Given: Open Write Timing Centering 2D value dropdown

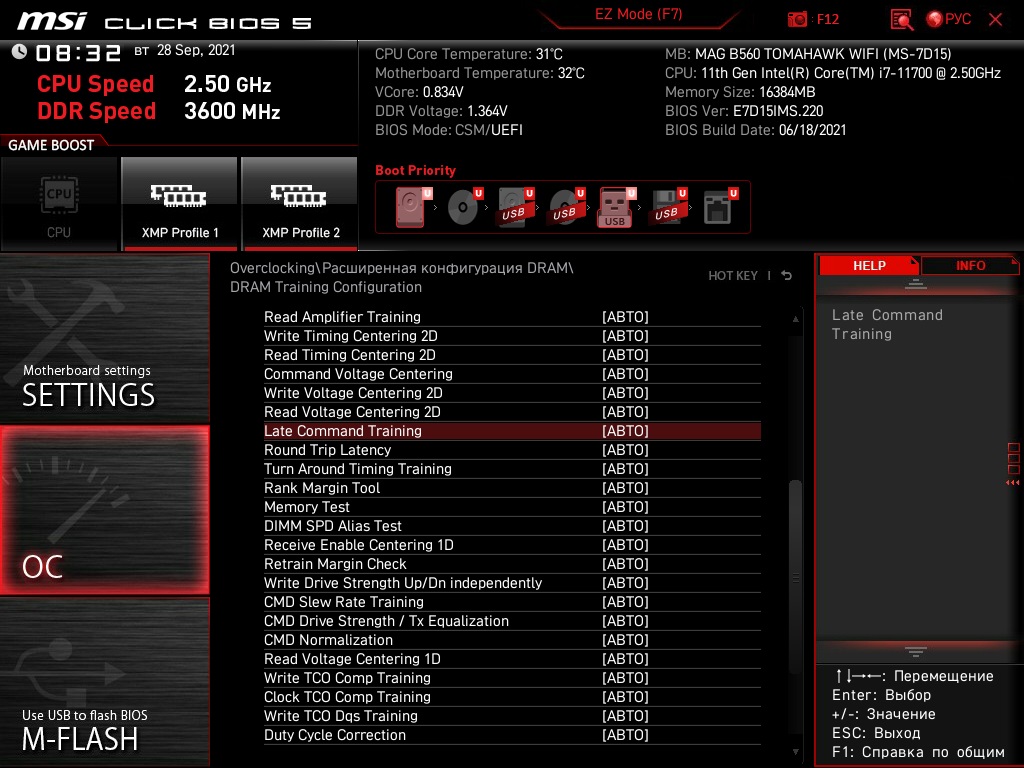Looking at the screenshot, I should point(625,336).
